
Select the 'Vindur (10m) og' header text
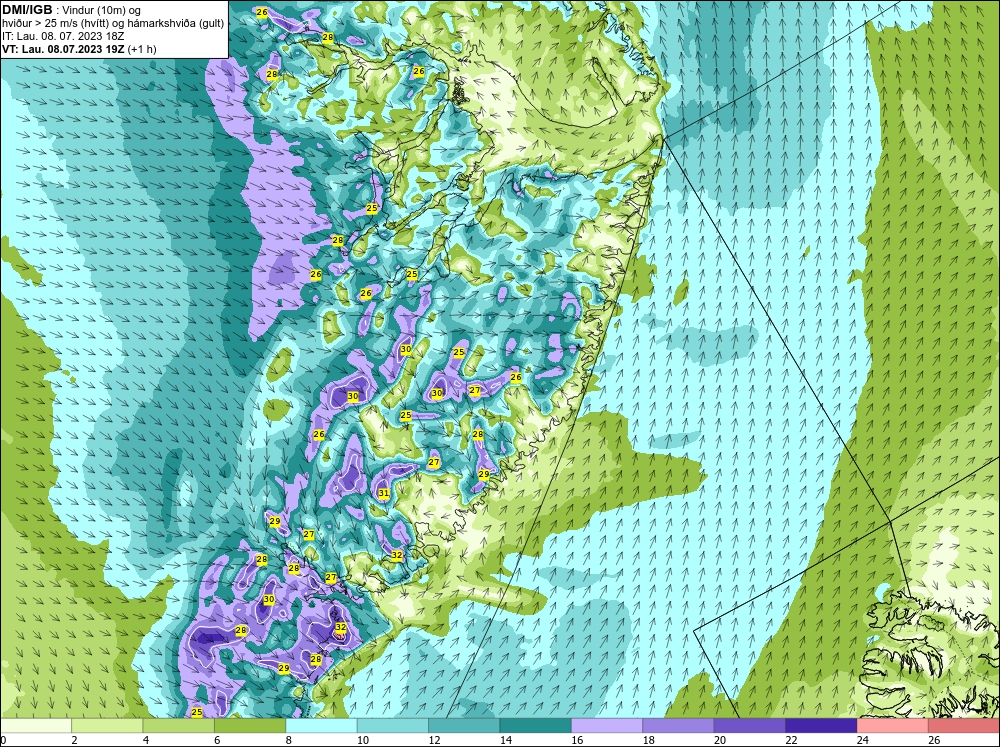click(103, 10)
